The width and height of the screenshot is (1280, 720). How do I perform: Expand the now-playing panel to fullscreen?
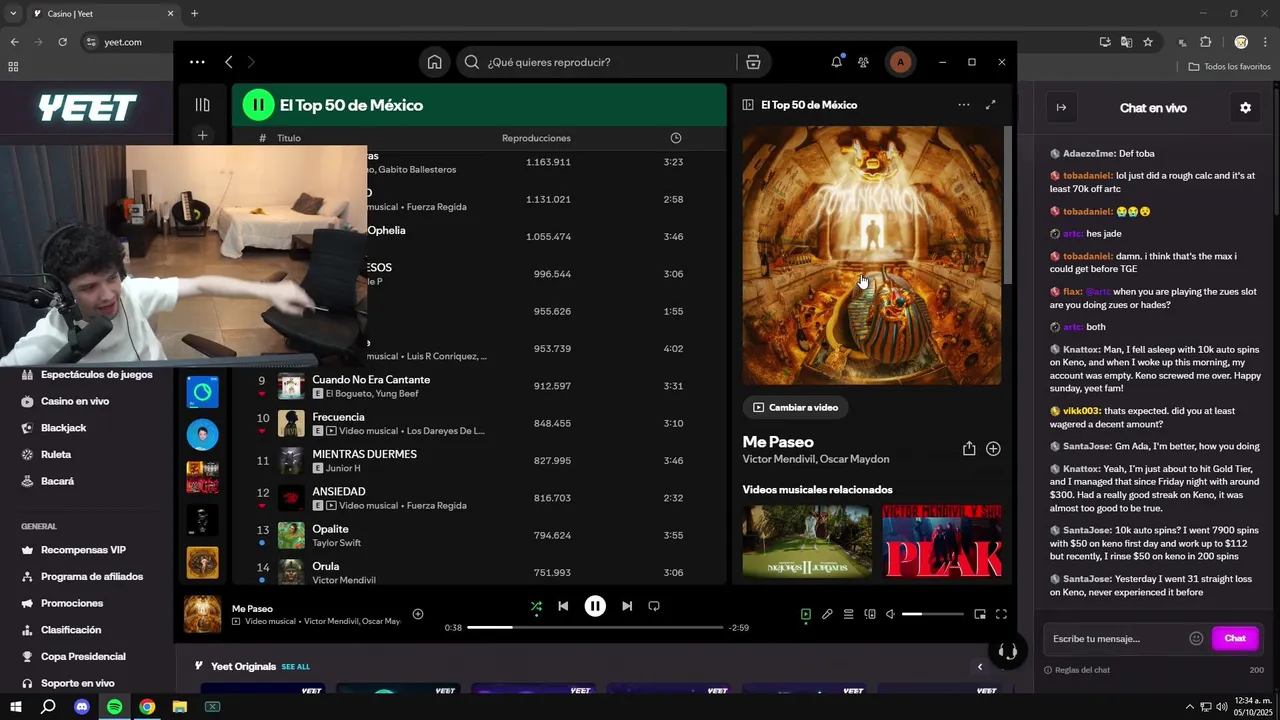coord(991,105)
